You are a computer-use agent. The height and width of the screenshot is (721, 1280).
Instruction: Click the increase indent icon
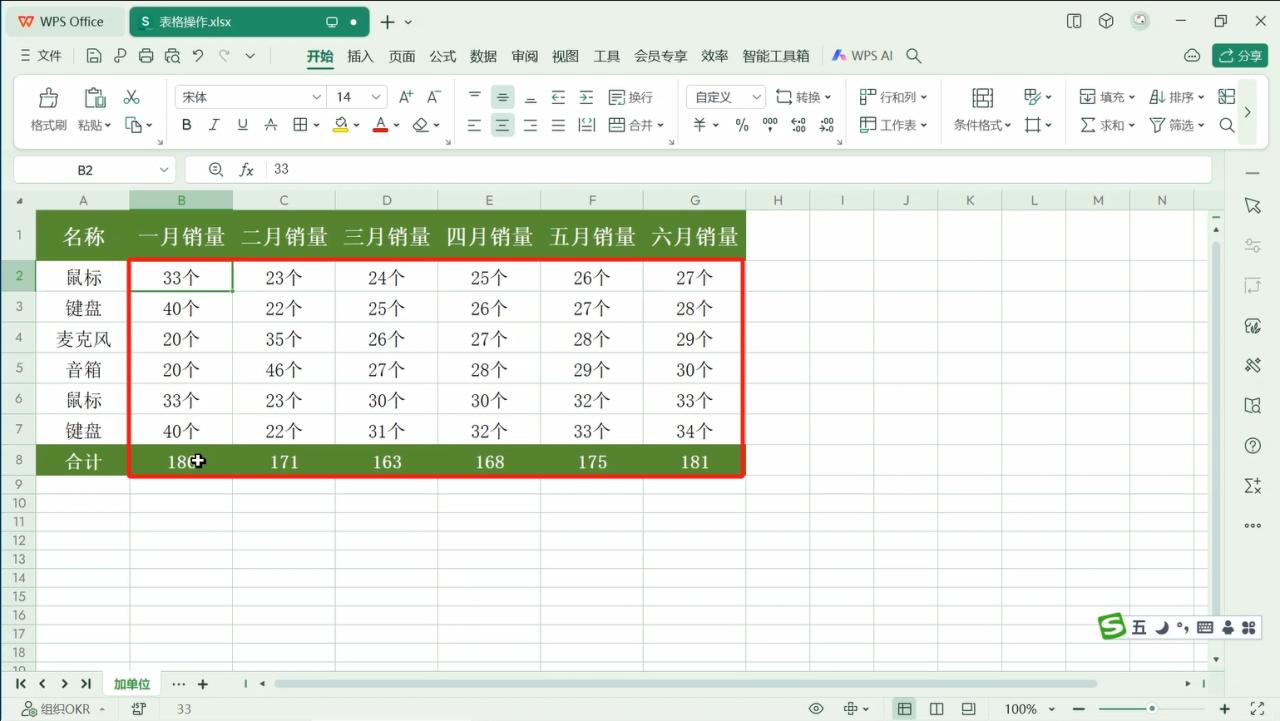point(586,97)
